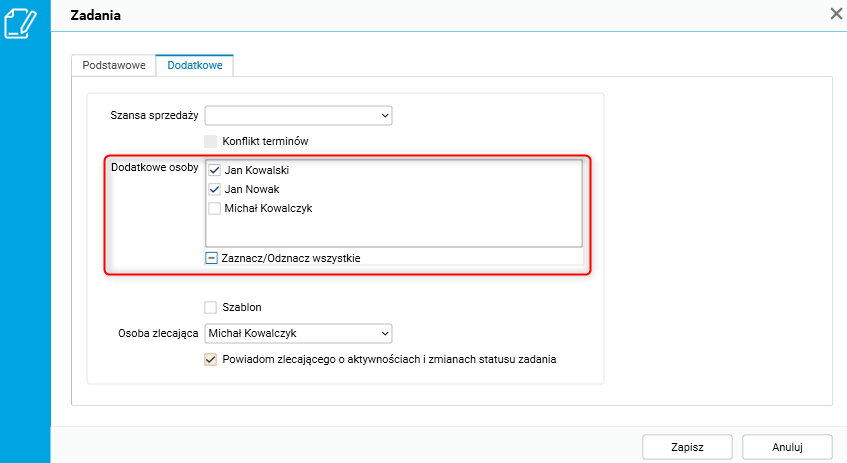
Task: Toggle the Zaznacz/Odznacz wszystkie checkbox
Action: click(212, 258)
